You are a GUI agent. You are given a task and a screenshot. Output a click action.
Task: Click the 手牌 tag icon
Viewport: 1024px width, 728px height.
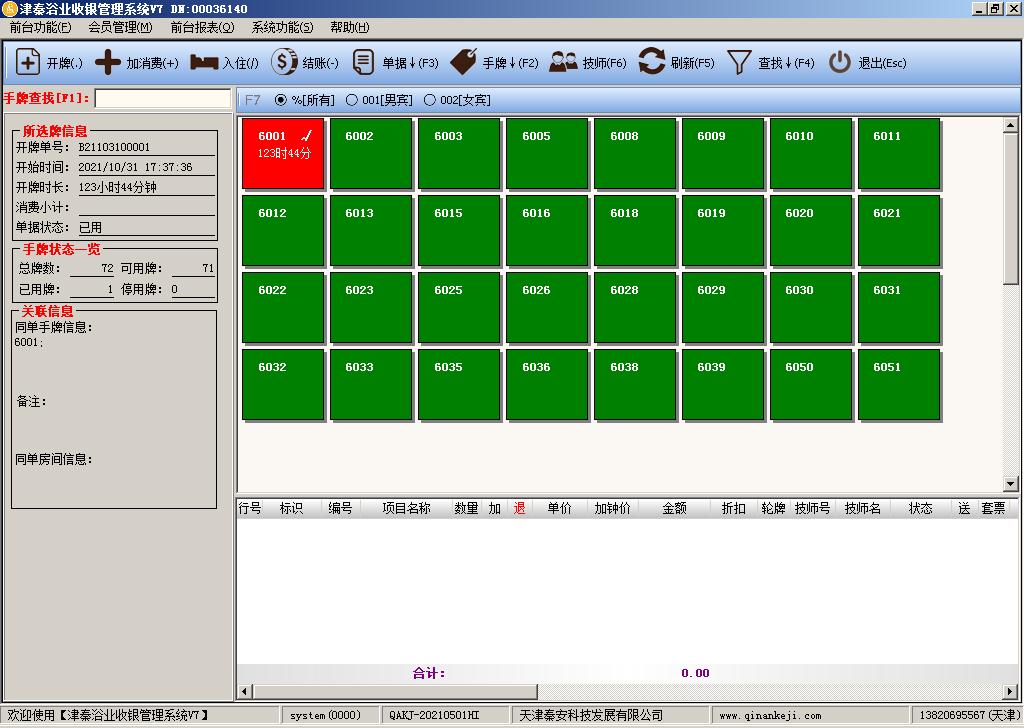464,62
